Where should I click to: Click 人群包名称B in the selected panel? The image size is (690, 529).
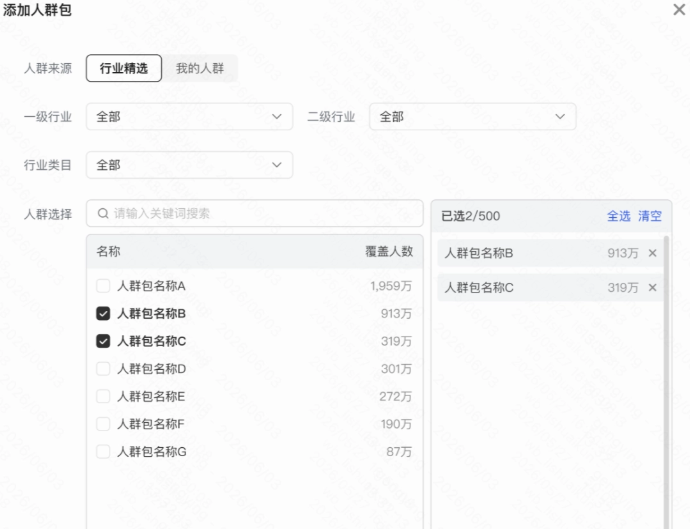pos(479,253)
